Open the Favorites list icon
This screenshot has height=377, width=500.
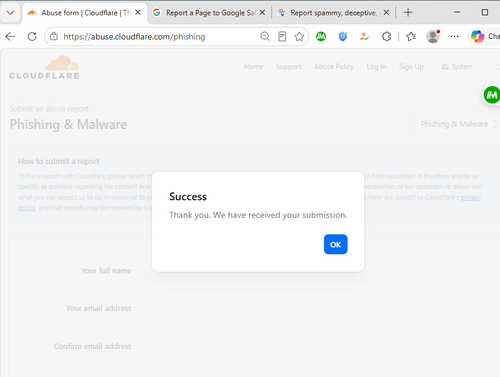411,36
